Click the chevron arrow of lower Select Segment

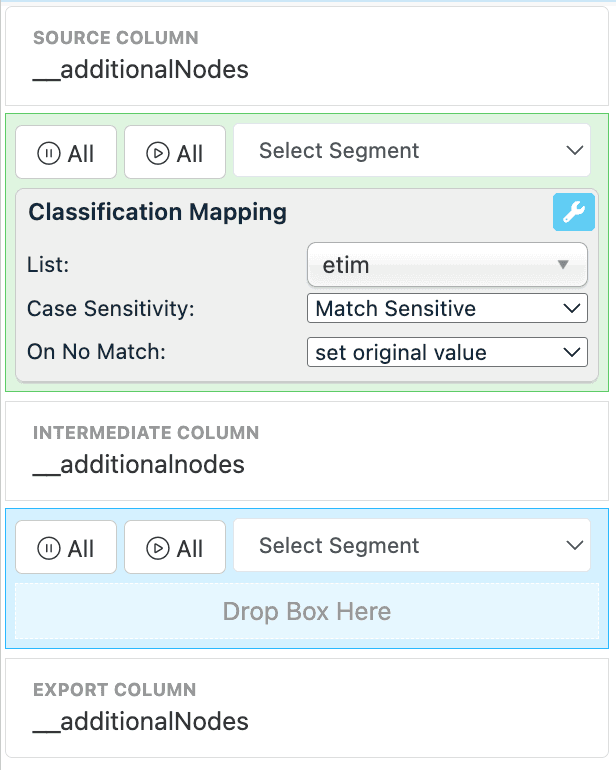click(x=574, y=546)
